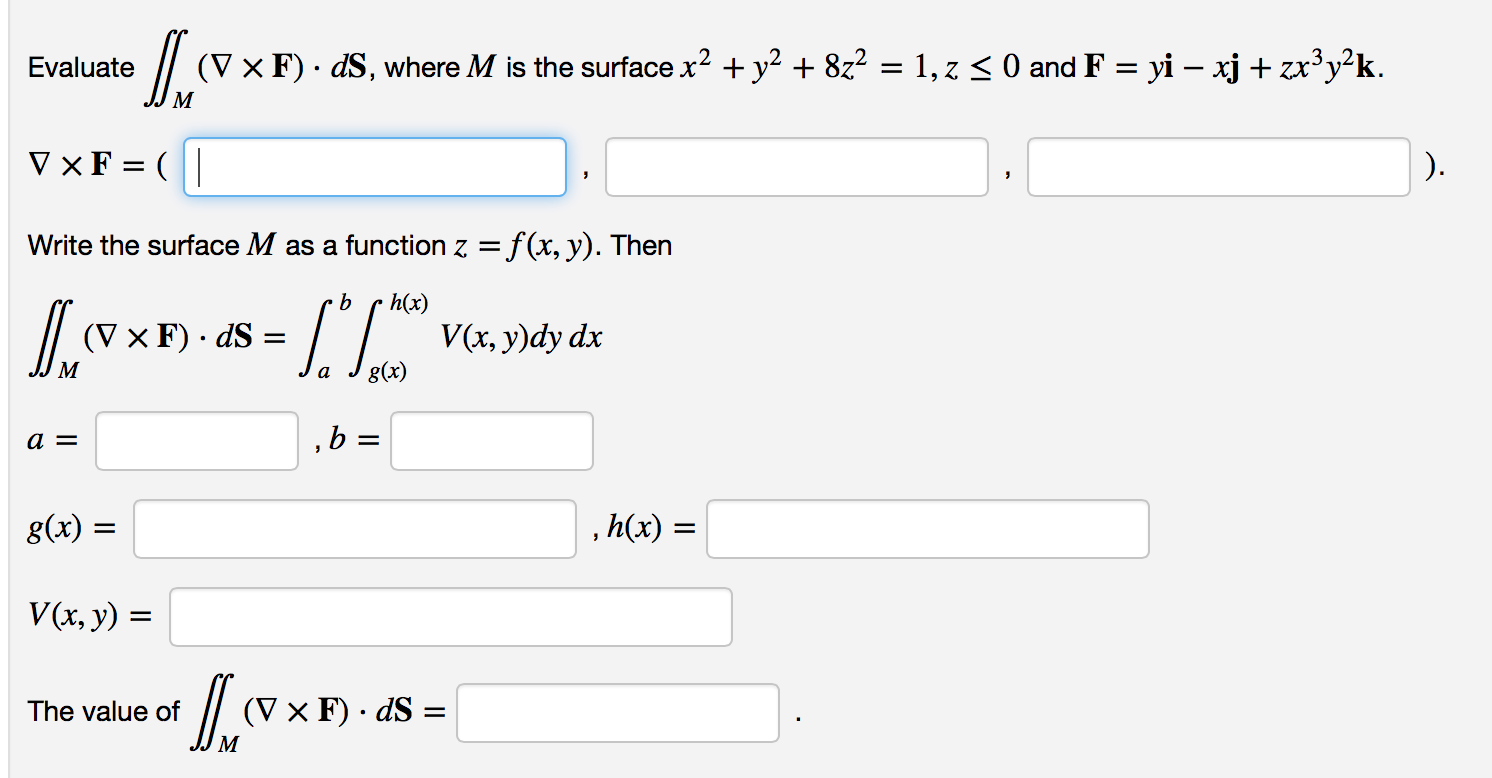Viewport: 1492px width, 778px height.
Task: Click the integrand V(x, y) entry box
Action: tap(450, 616)
